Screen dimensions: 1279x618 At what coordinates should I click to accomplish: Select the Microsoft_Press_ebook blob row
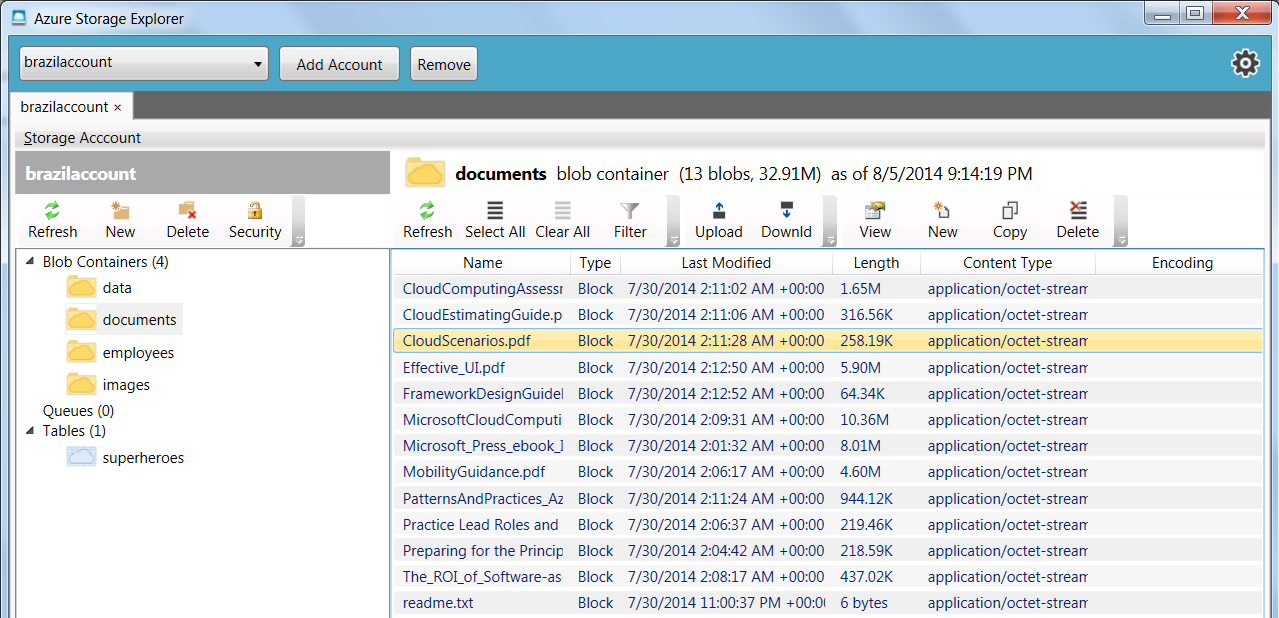[828, 445]
